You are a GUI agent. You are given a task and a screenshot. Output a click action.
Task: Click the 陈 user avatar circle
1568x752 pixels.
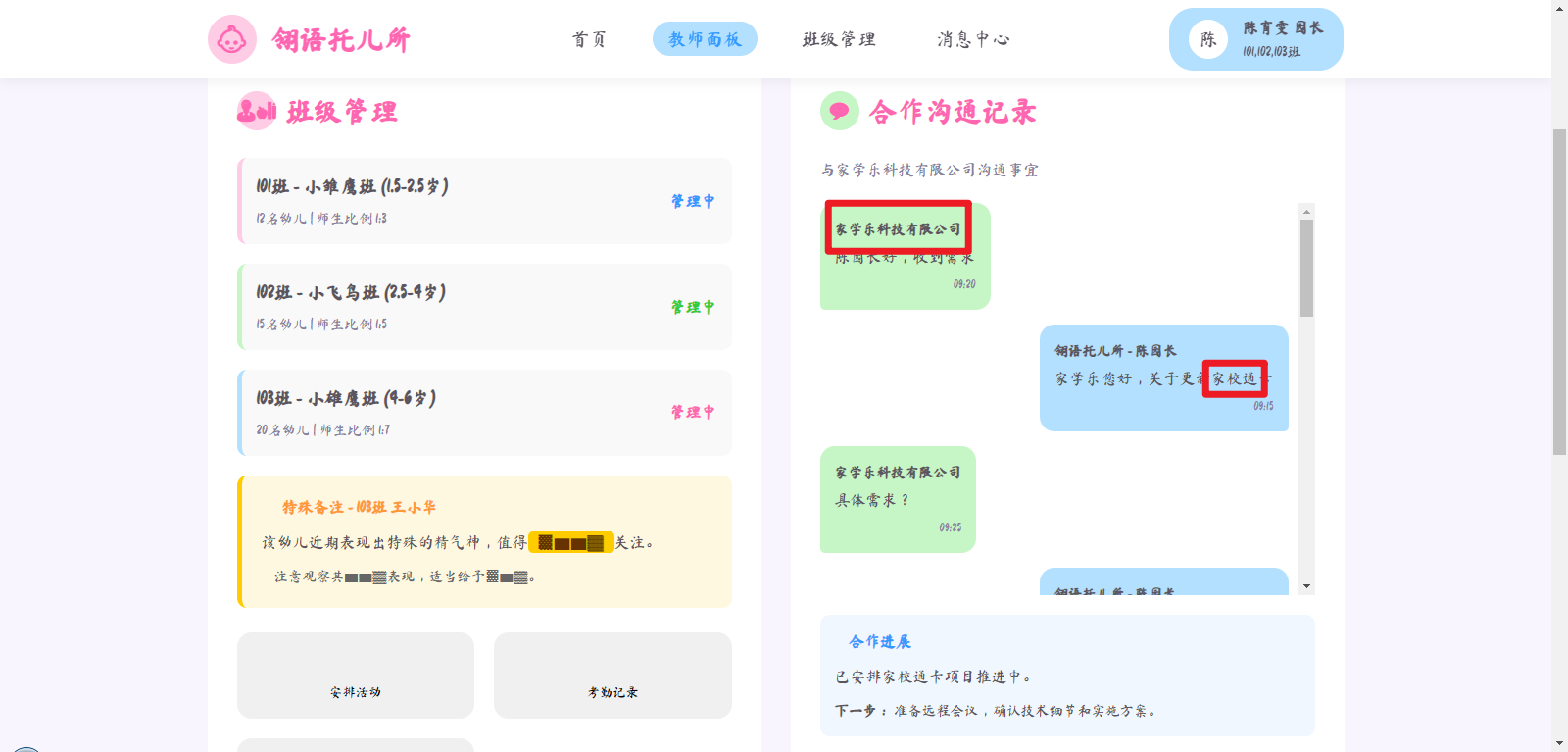pos(1208,39)
